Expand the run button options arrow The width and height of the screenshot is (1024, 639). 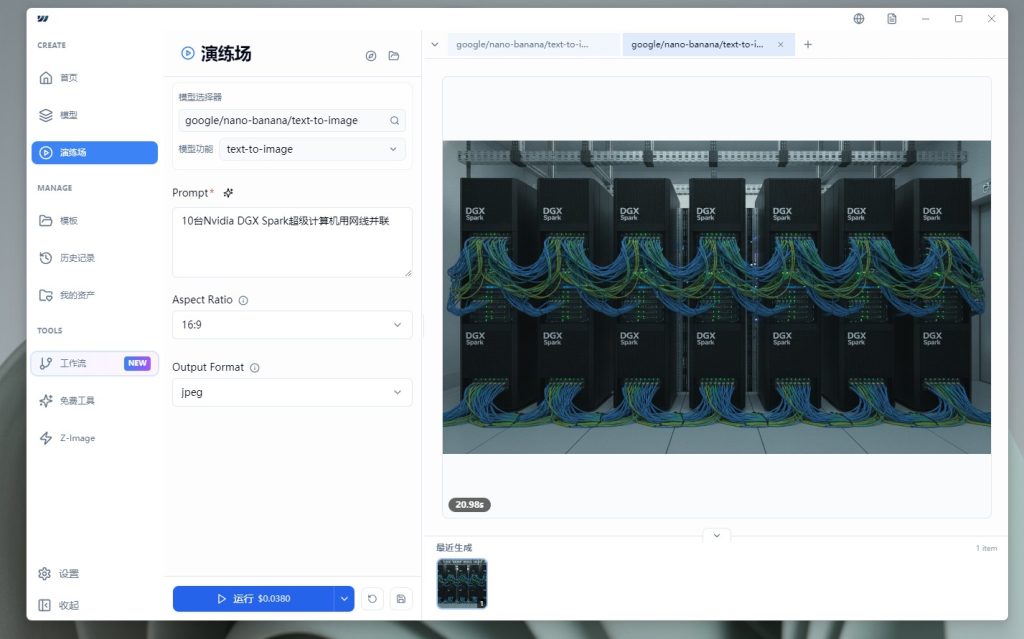(344, 598)
